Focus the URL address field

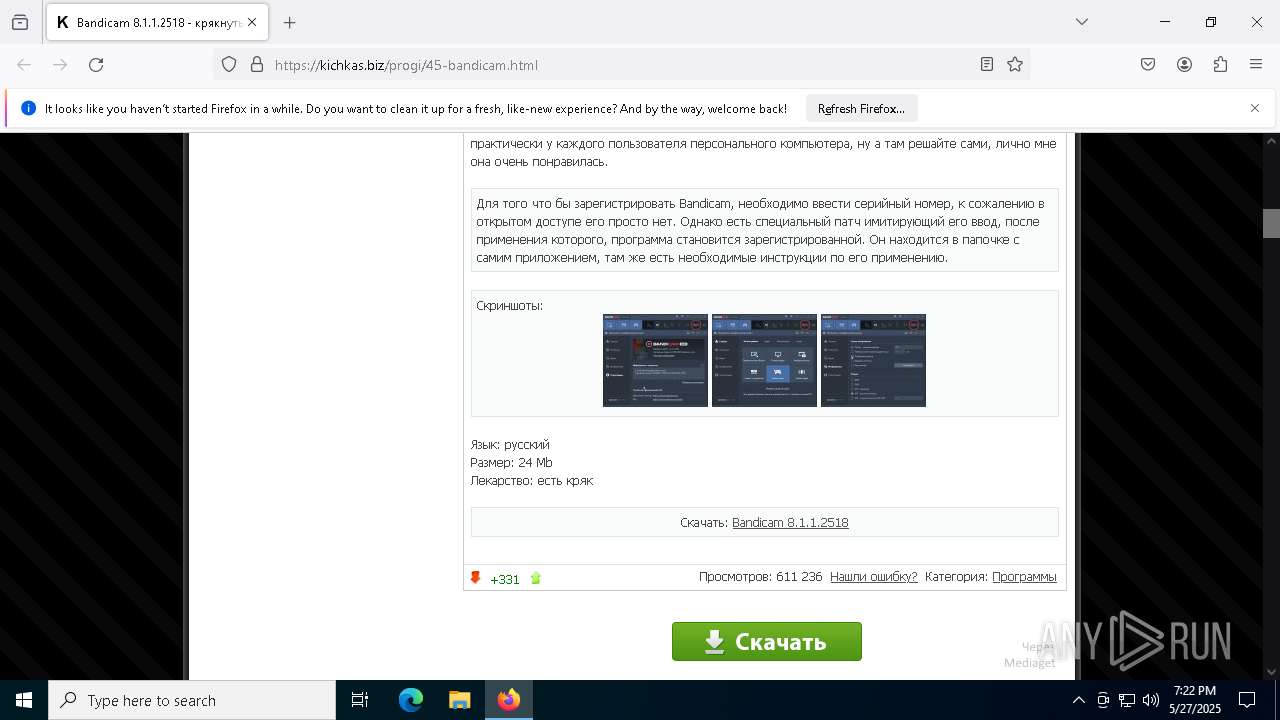620,65
